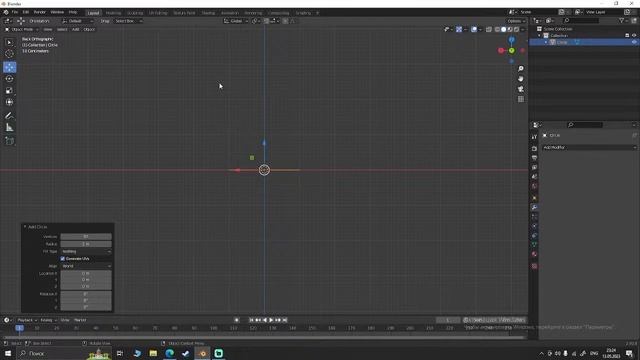This screenshot has height=360, width=640.
Task: Open the Align World dropdown
Action: coord(86,266)
